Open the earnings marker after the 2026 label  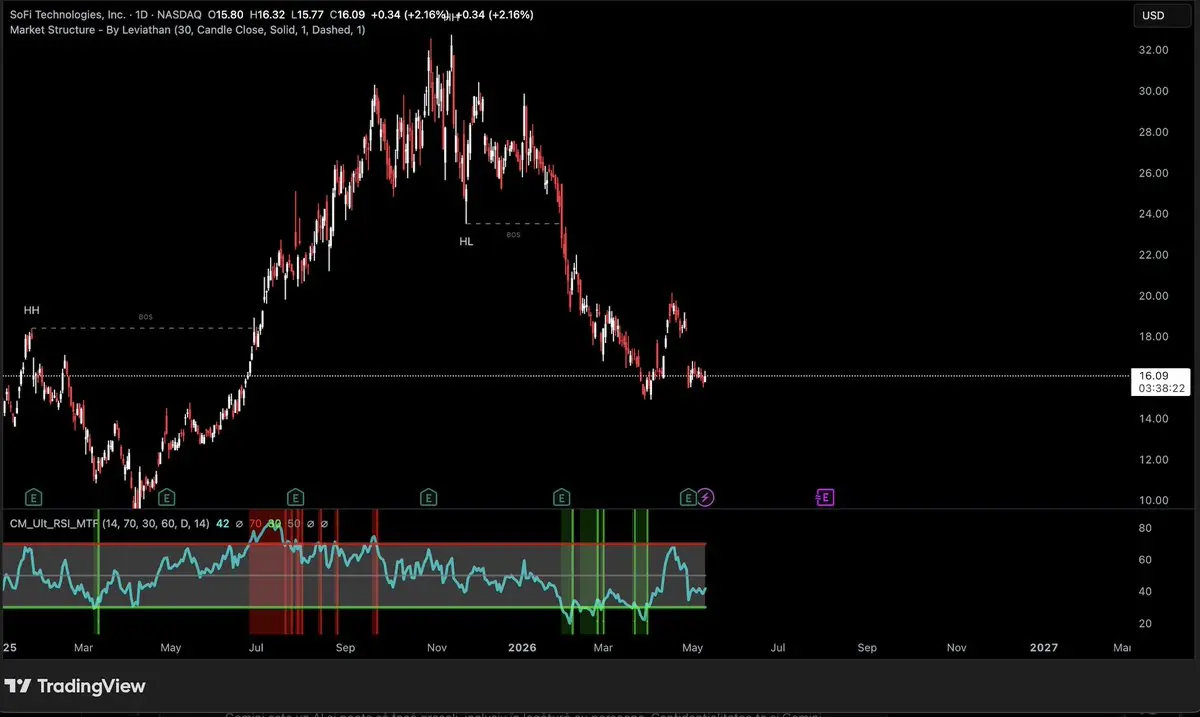(561, 496)
